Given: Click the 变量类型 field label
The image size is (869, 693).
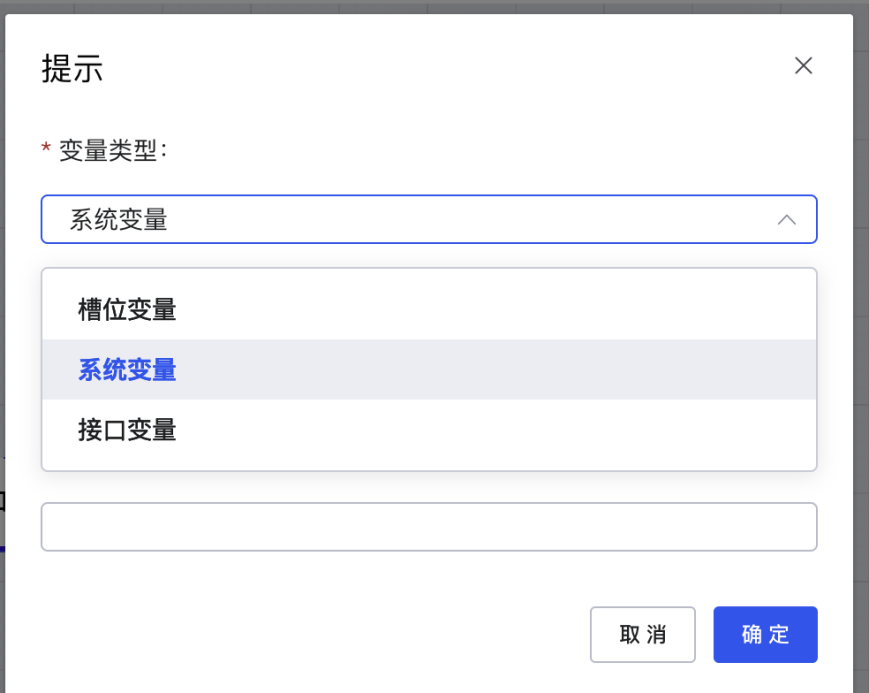Looking at the screenshot, I should click(x=113, y=150).
